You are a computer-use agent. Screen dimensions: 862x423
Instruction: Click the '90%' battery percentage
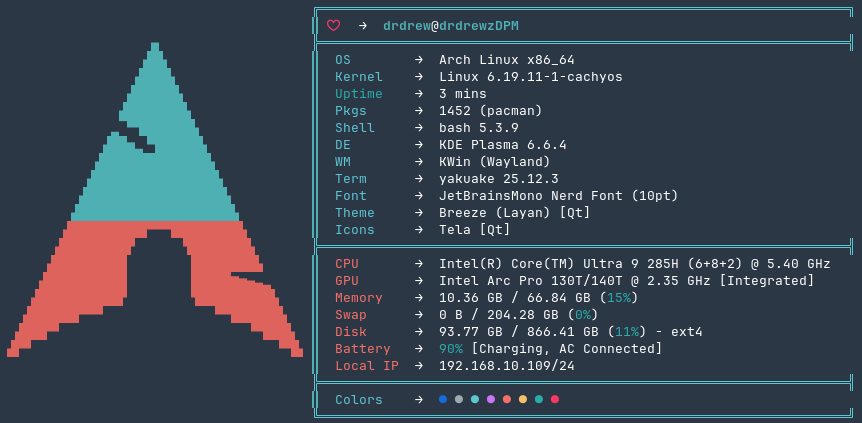[451, 349]
